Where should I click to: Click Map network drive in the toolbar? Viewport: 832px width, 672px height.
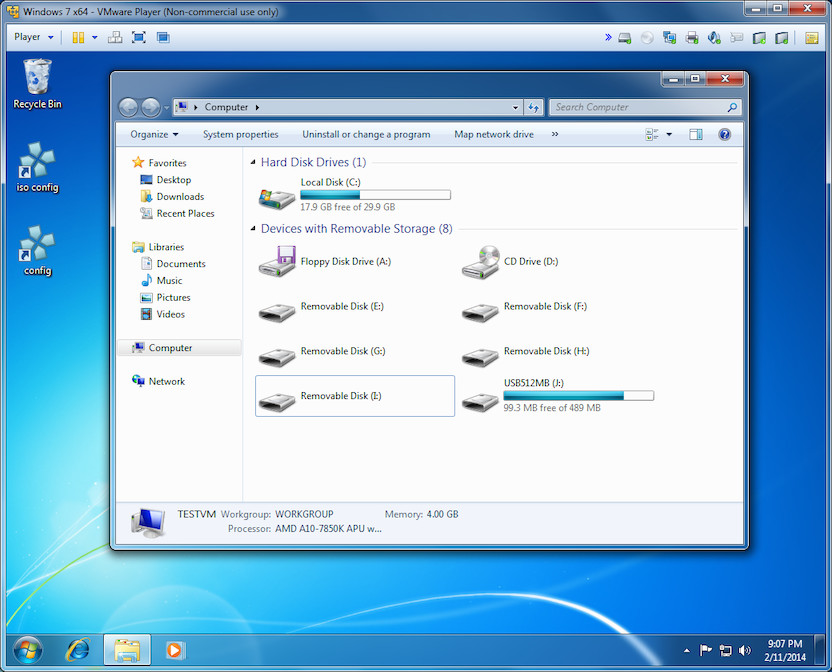[x=493, y=134]
